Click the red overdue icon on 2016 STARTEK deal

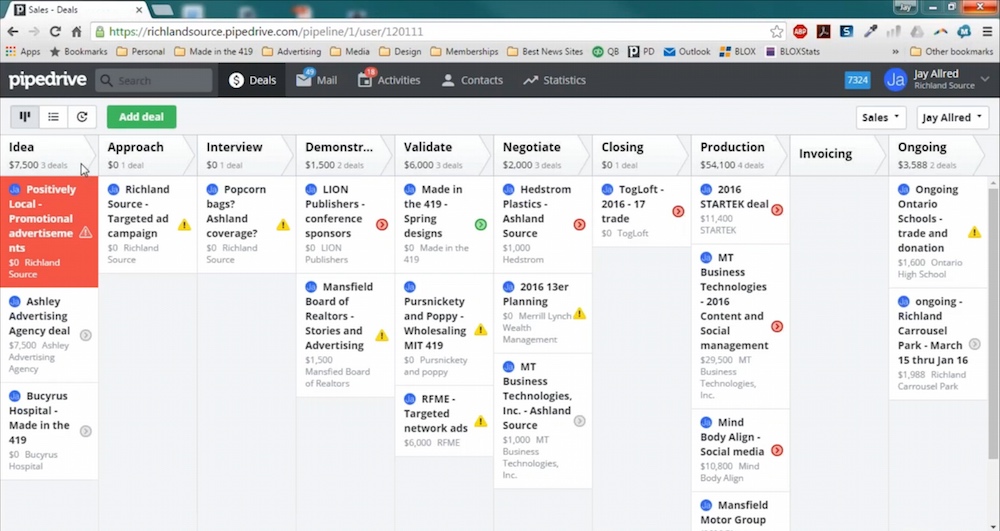(x=777, y=210)
